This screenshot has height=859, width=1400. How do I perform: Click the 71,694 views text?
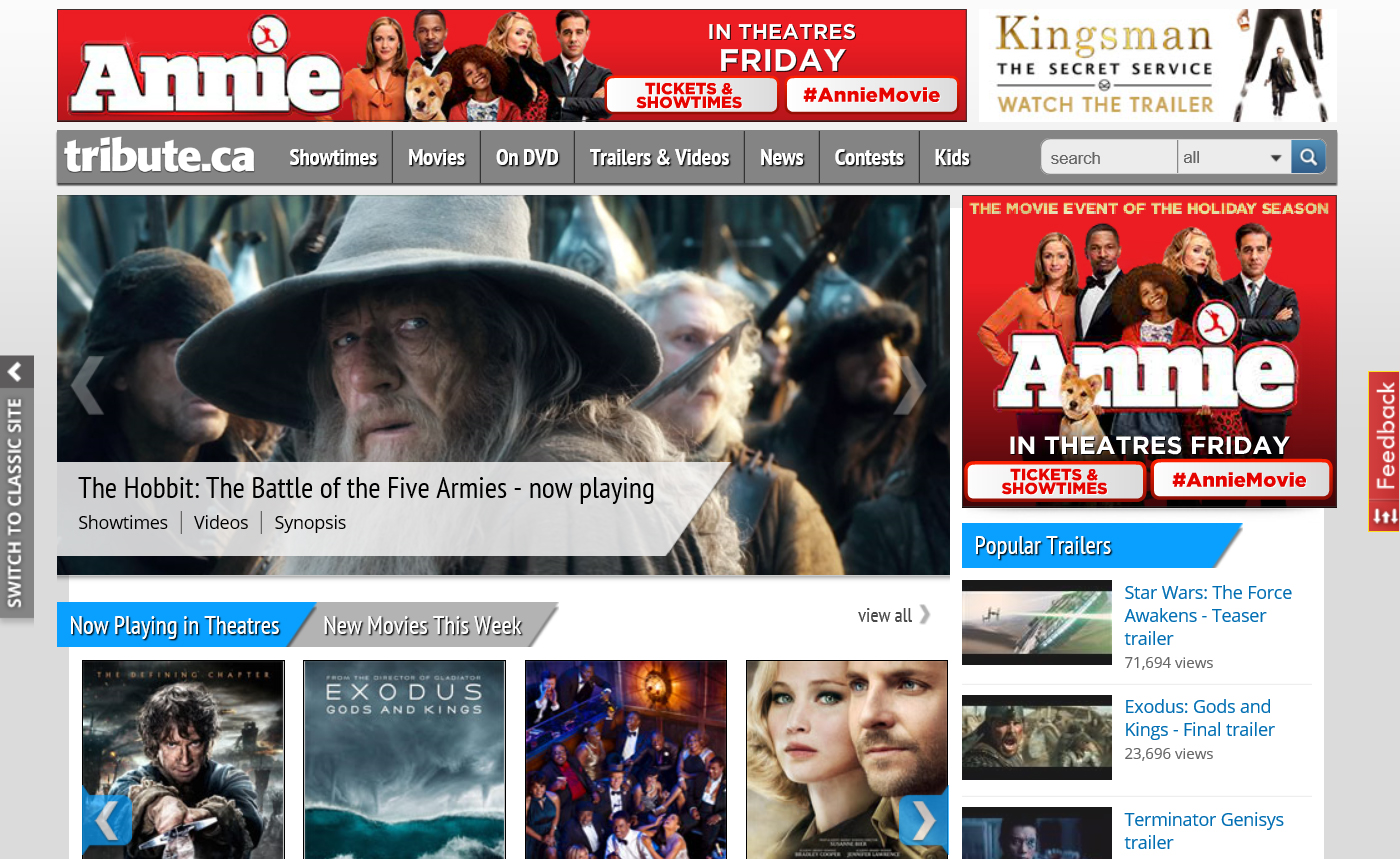[1169, 662]
